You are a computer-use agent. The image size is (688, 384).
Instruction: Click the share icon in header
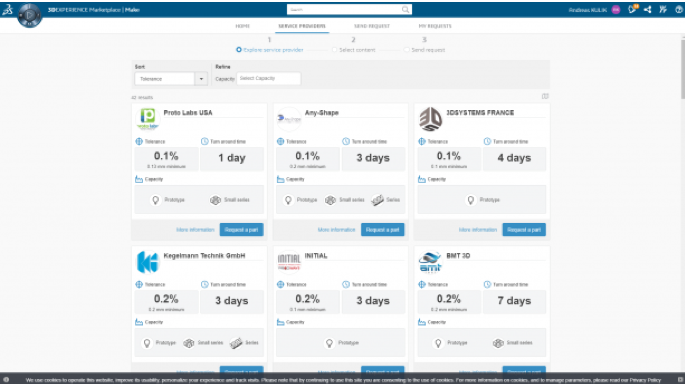[x=648, y=9]
